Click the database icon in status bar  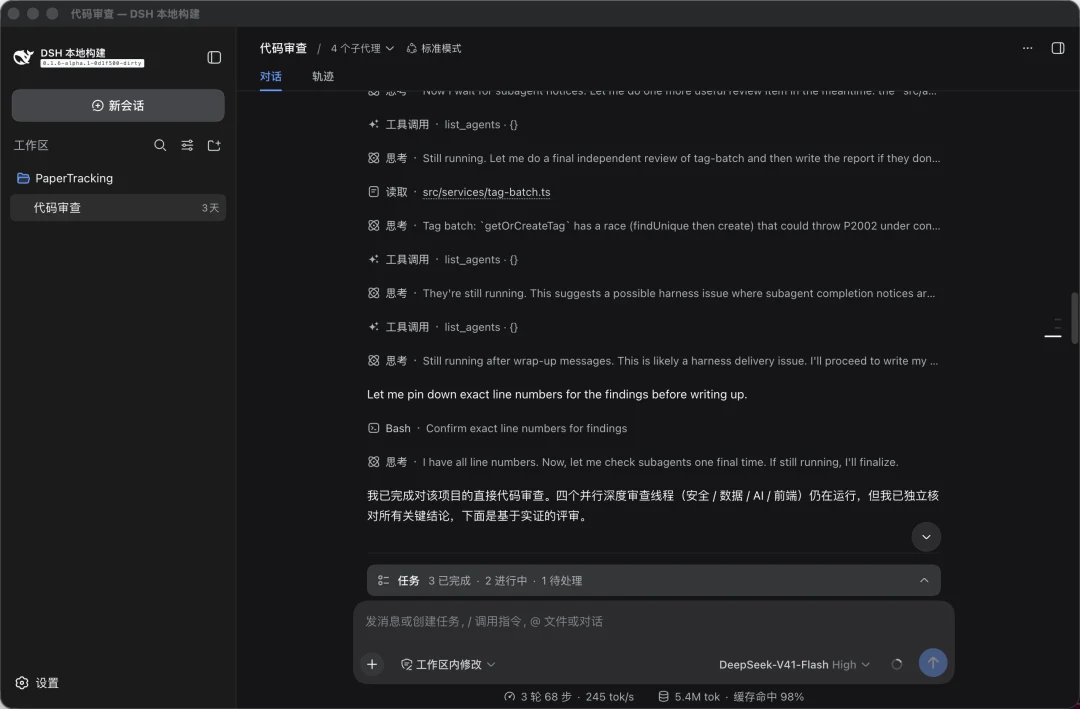pos(663,697)
